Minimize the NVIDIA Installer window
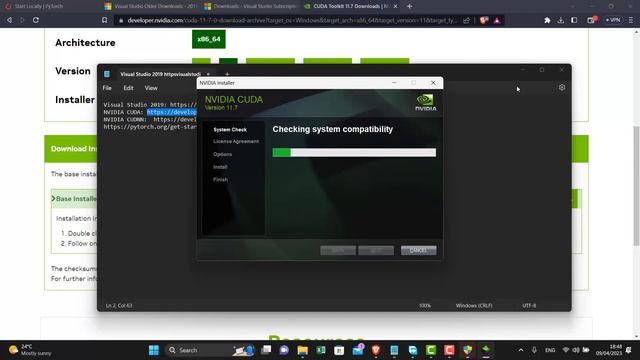 tap(394, 83)
